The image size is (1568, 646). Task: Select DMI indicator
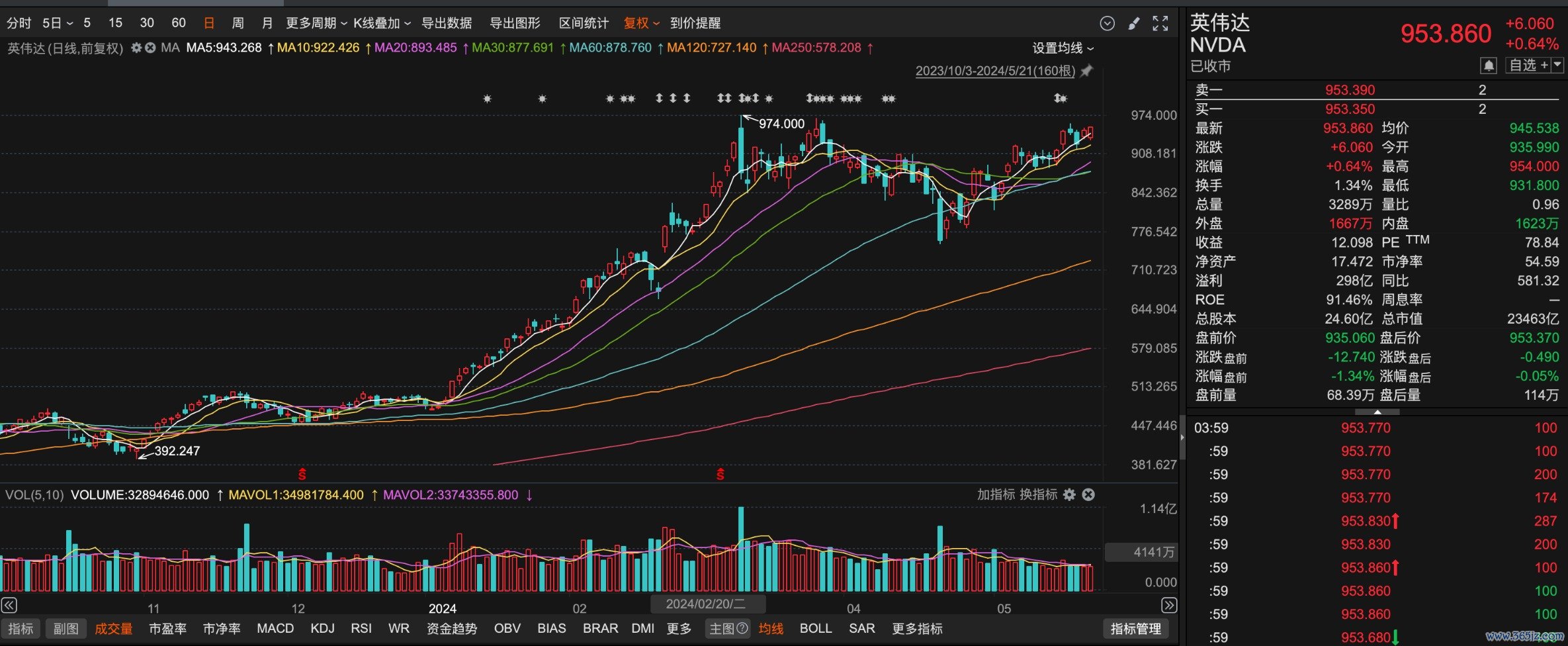pos(642,629)
